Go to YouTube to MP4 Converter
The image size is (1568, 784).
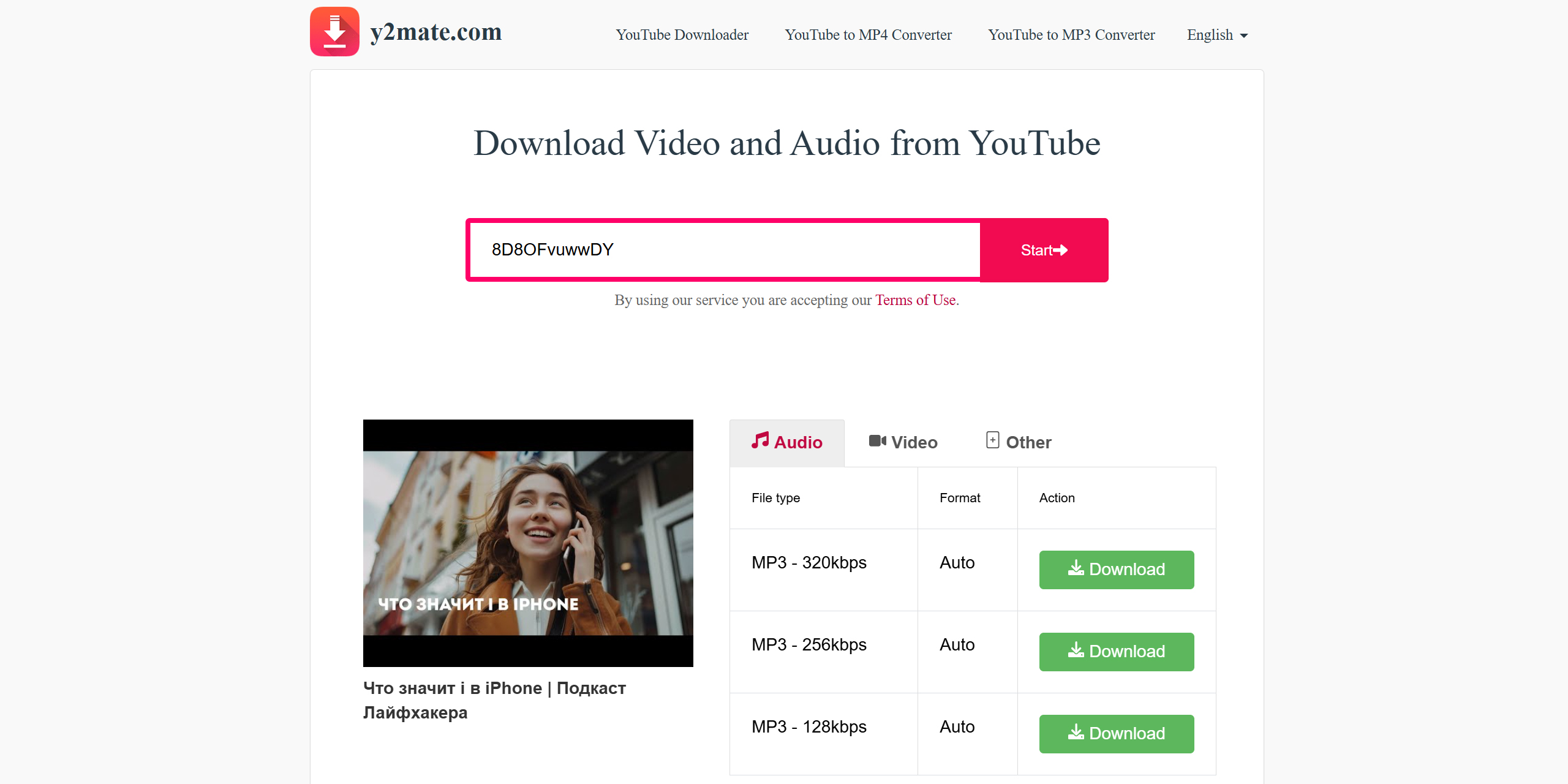click(869, 35)
